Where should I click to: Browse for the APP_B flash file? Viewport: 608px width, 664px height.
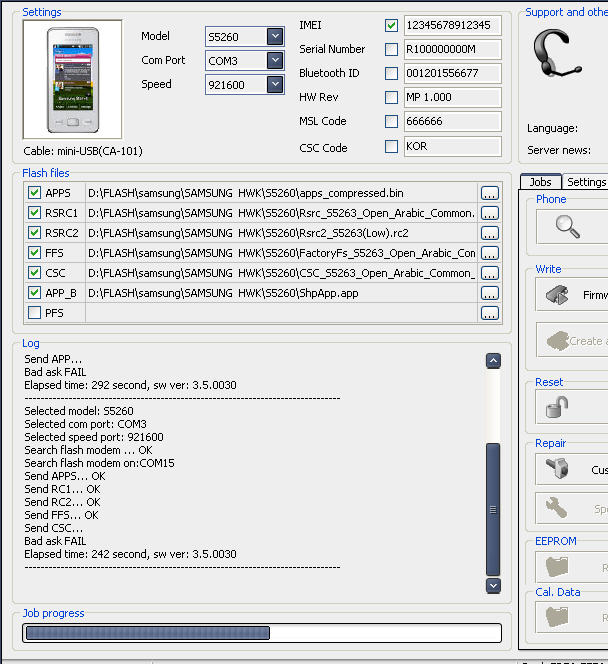tap(489, 293)
